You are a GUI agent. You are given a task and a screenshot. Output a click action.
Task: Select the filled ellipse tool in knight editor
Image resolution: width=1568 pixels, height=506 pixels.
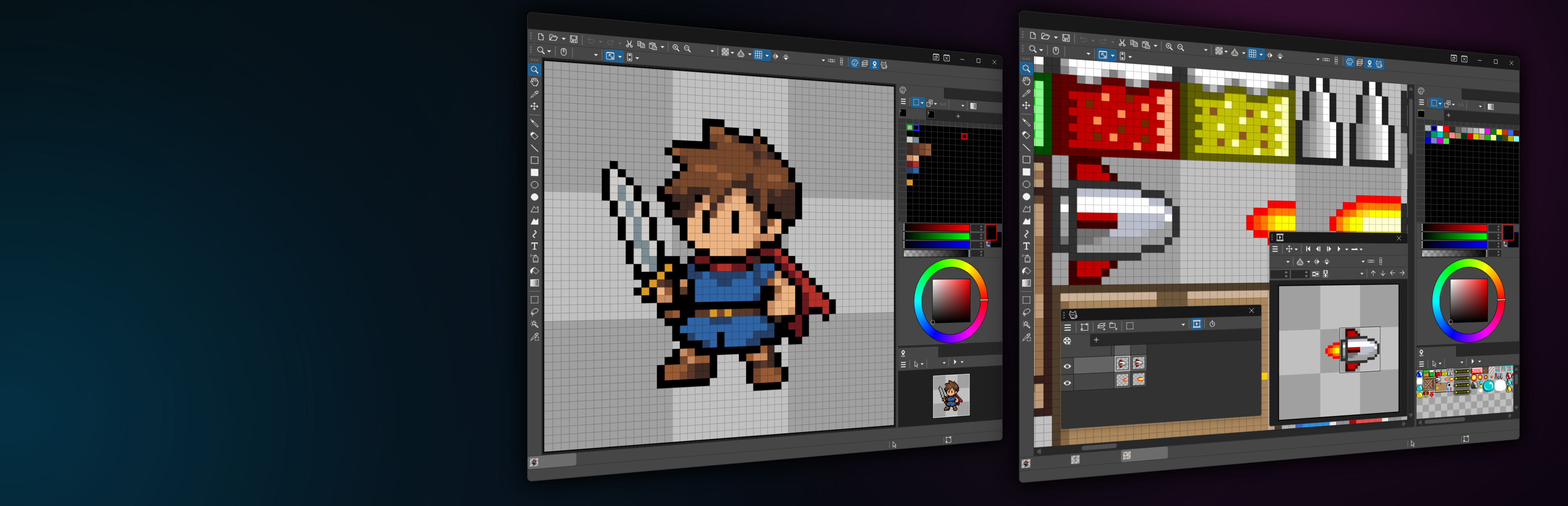coord(535,197)
